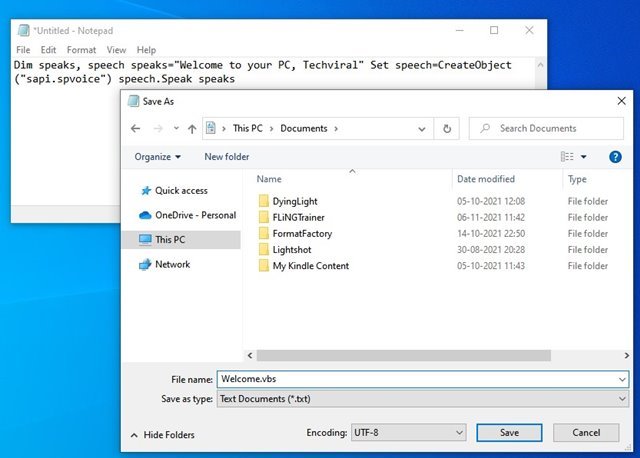Click the My Kindle Content folder icon

[264, 265]
